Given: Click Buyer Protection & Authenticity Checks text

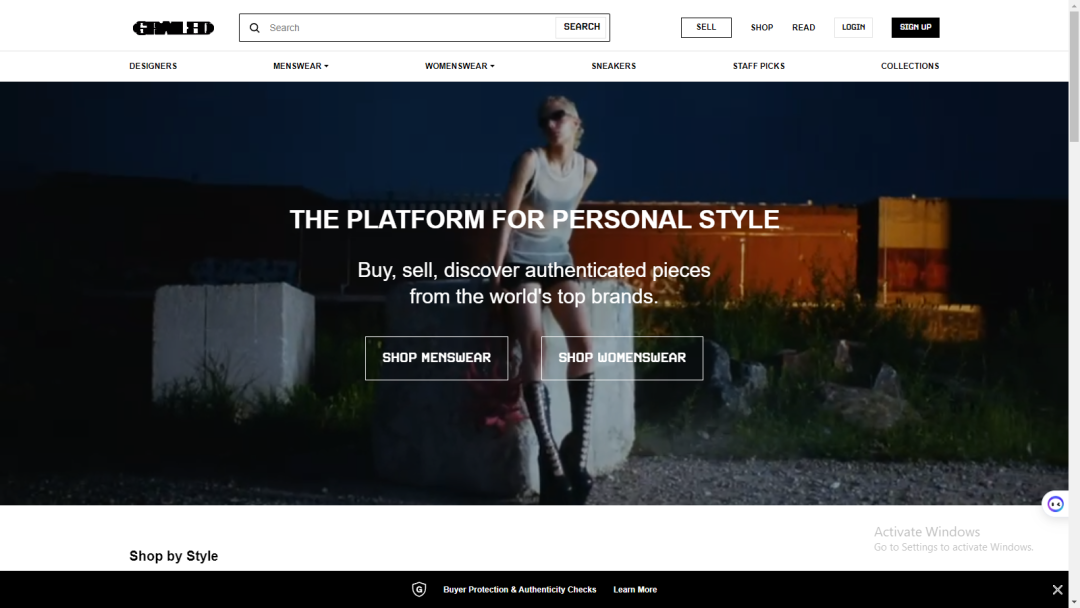Looking at the screenshot, I should [519, 589].
